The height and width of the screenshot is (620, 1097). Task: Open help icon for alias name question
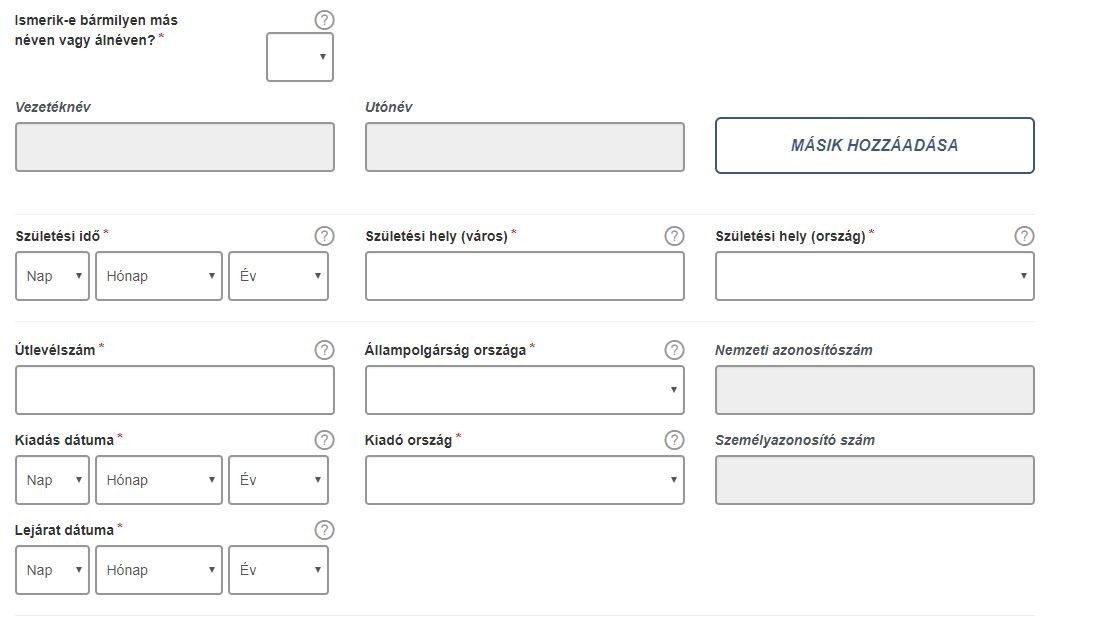click(324, 20)
